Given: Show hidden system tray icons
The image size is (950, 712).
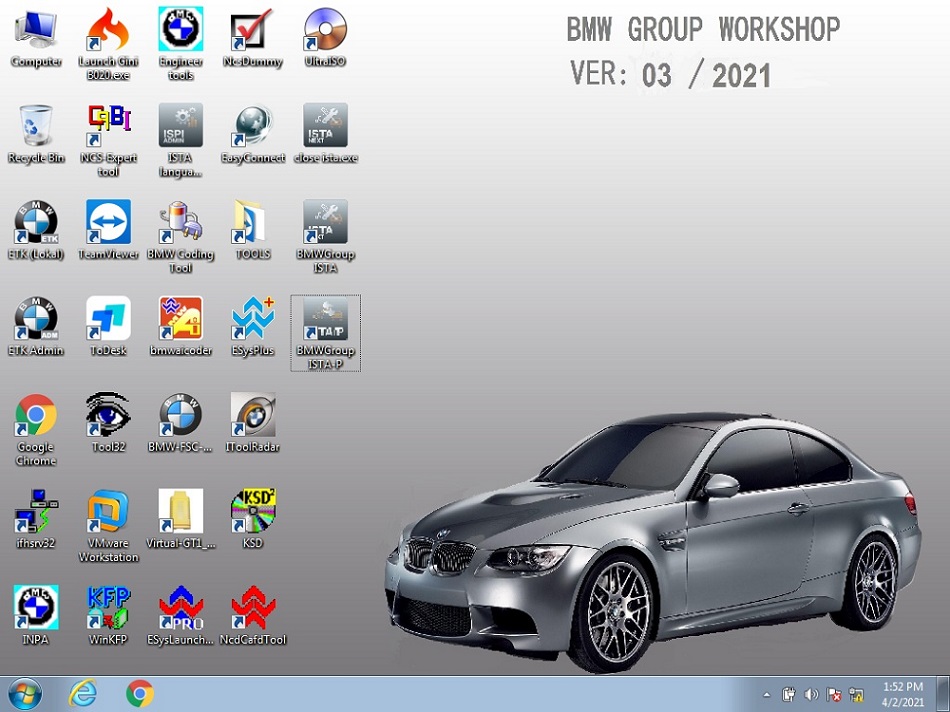Looking at the screenshot, I should tap(766, 695).
